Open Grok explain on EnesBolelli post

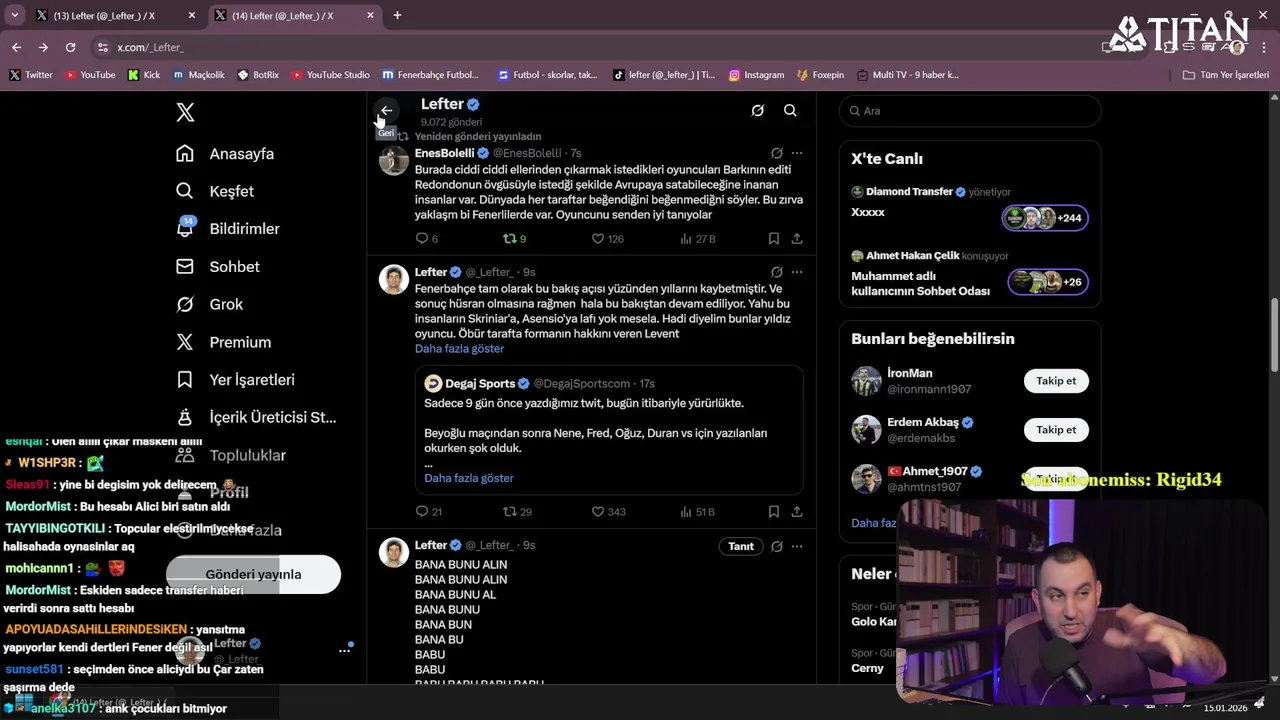coord(777,153)
